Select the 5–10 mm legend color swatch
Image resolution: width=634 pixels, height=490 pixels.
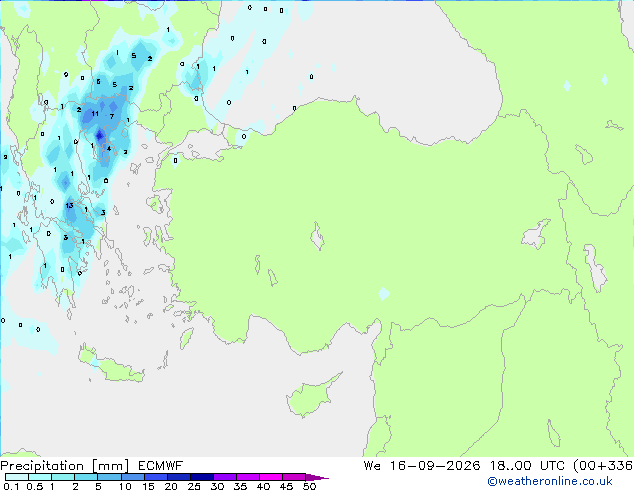[110, 477]
